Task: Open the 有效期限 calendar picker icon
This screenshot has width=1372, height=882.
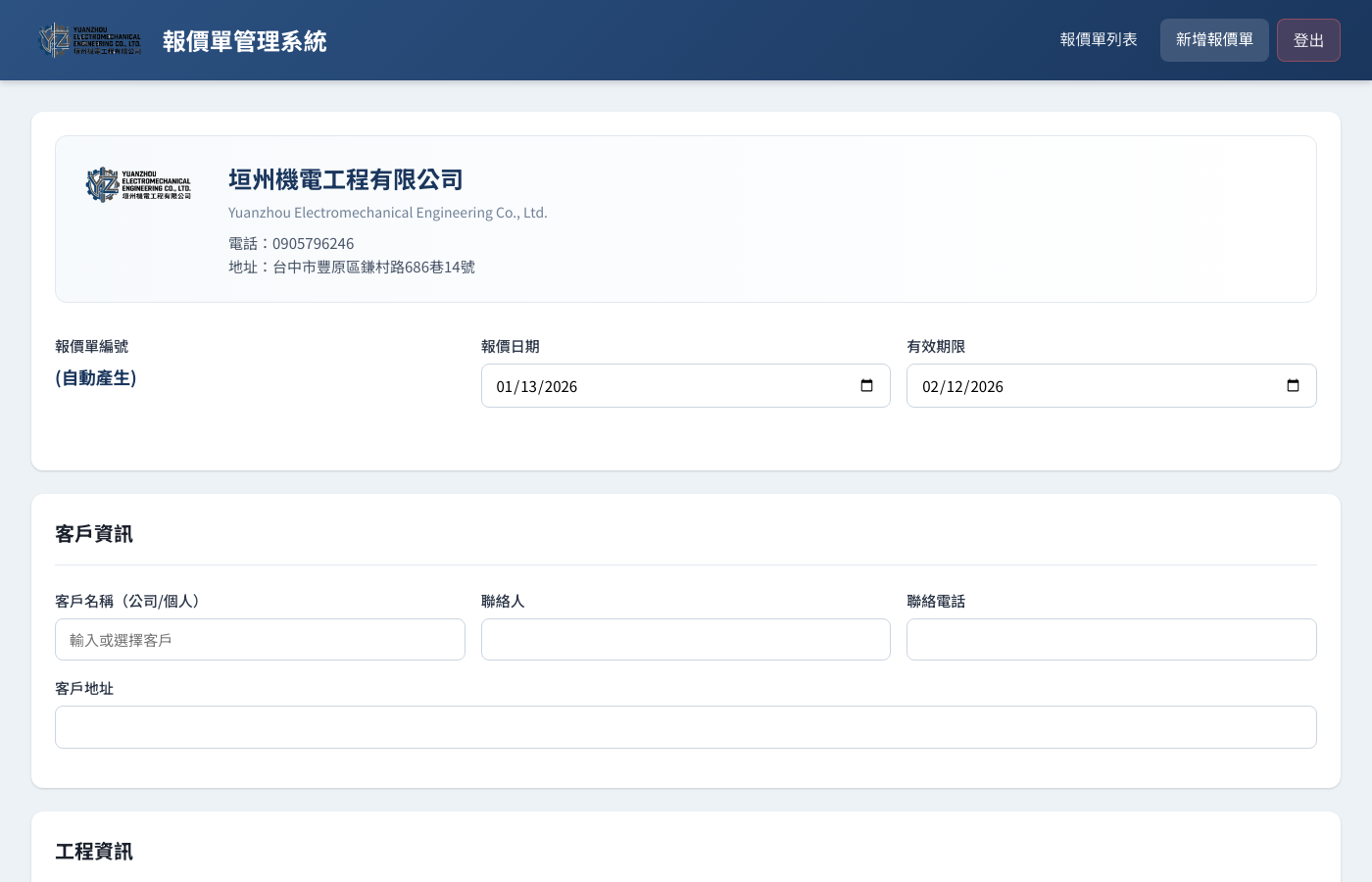Action: pos(1293,386)
